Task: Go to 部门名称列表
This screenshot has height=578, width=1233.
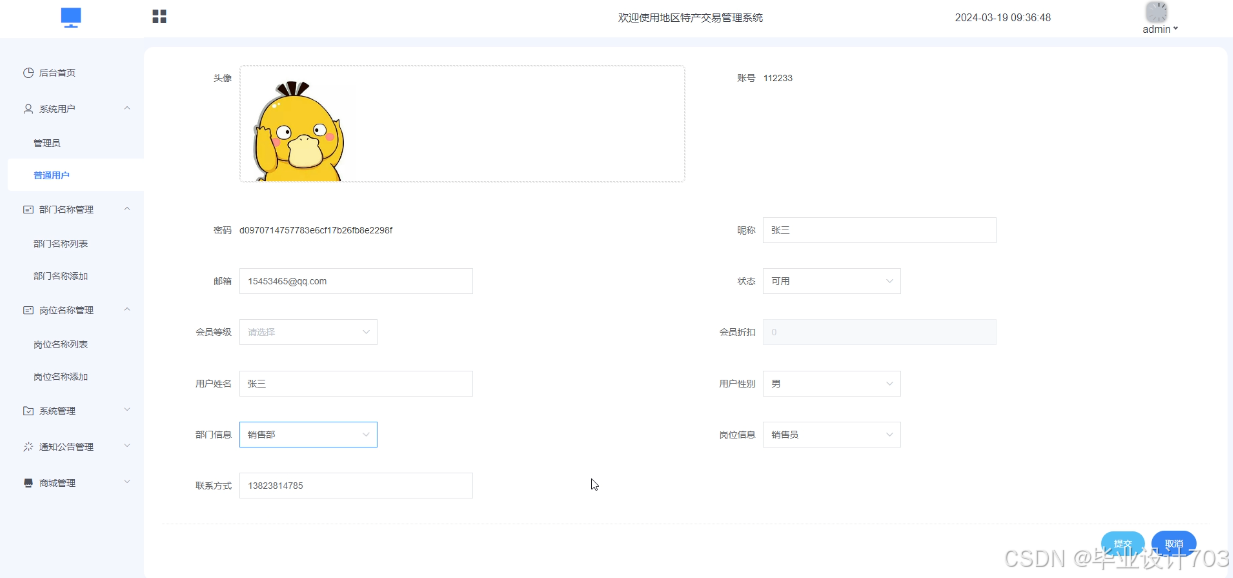Action: 61,244
